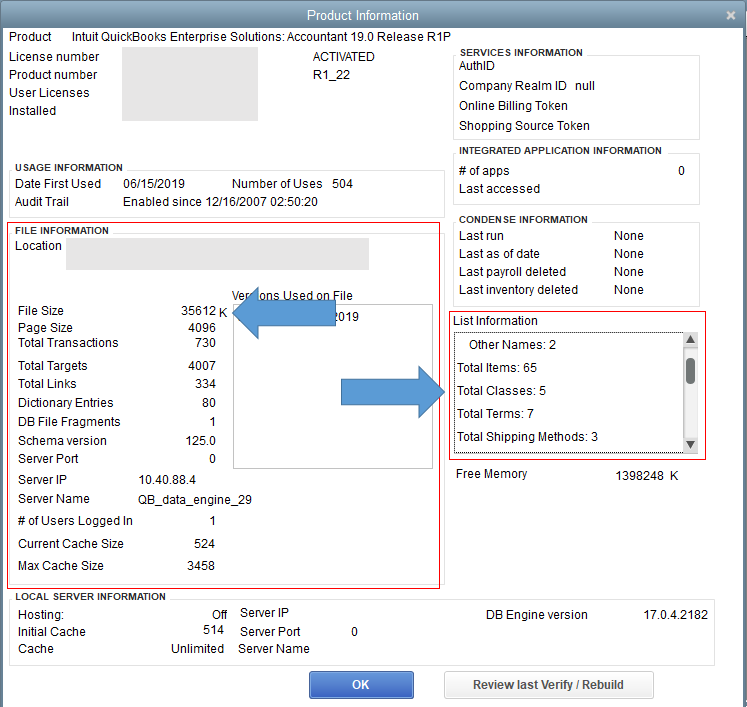Screen dimensions: 747x707
Task: Click the Product Information title bar text
Action: coord(363,16)
